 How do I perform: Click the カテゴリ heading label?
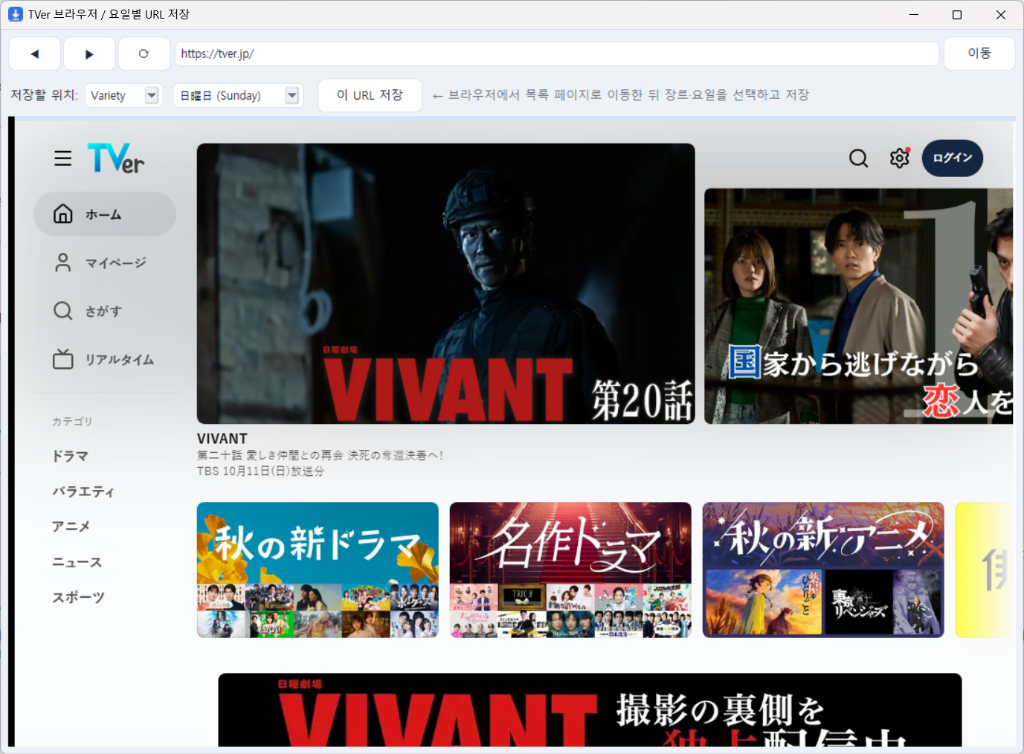pyautogui.click(x=72, y=422)
